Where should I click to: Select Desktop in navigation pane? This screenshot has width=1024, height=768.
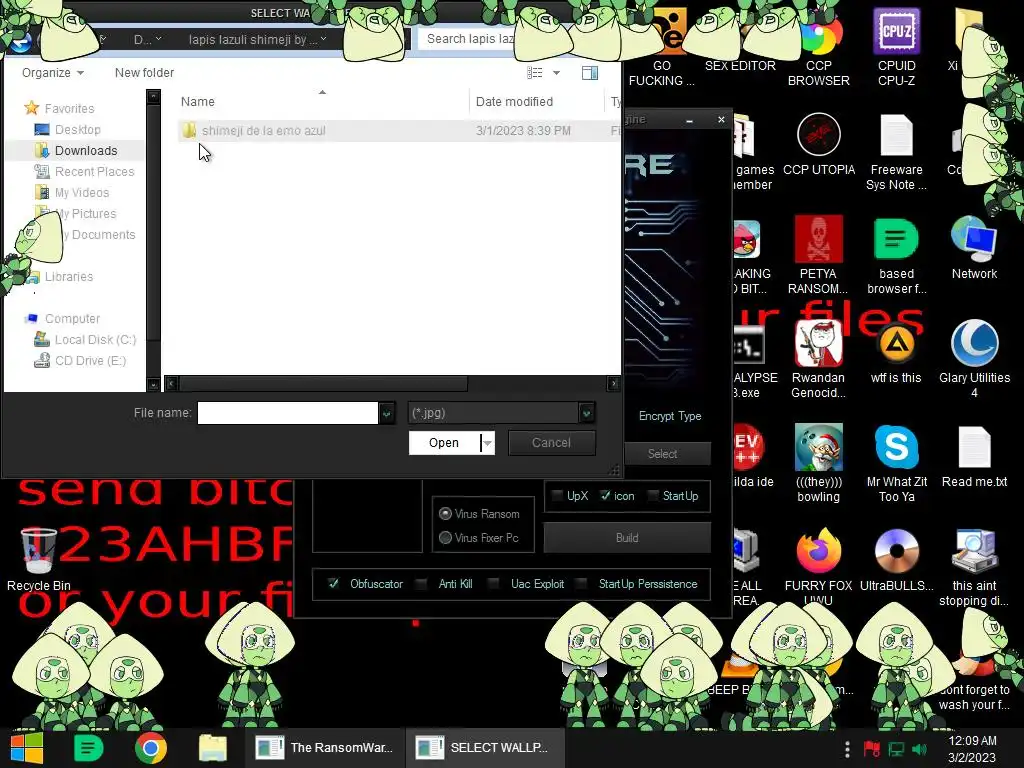[77, 129]
